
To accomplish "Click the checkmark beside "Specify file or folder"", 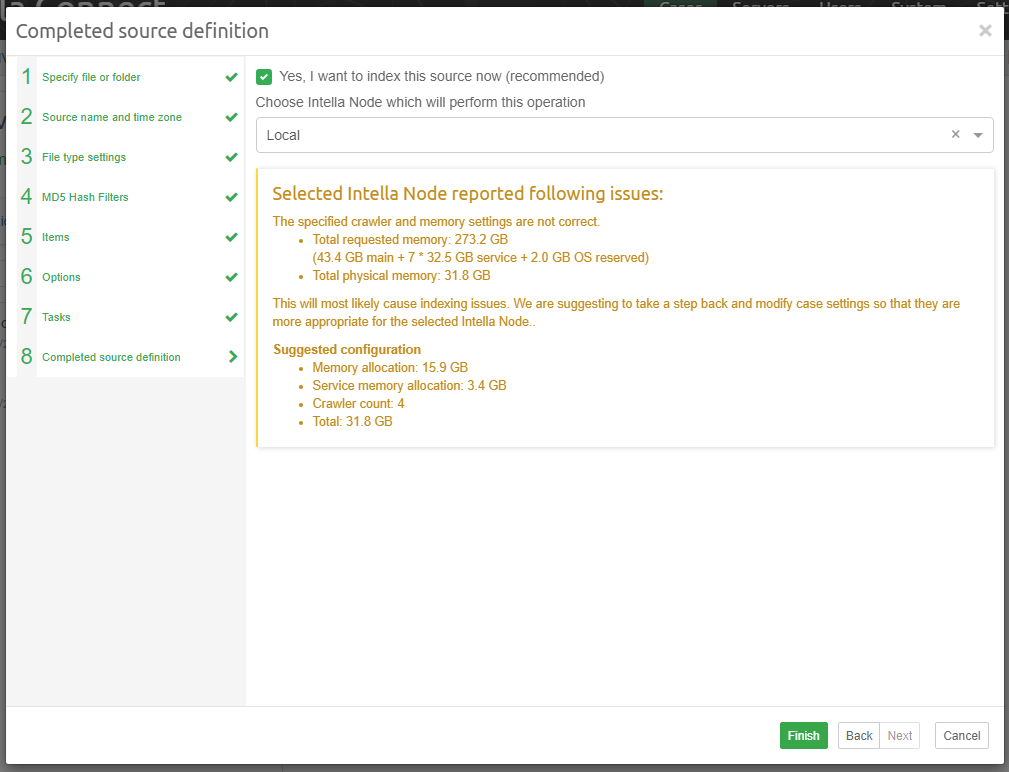I will click(x=231, y=76).
